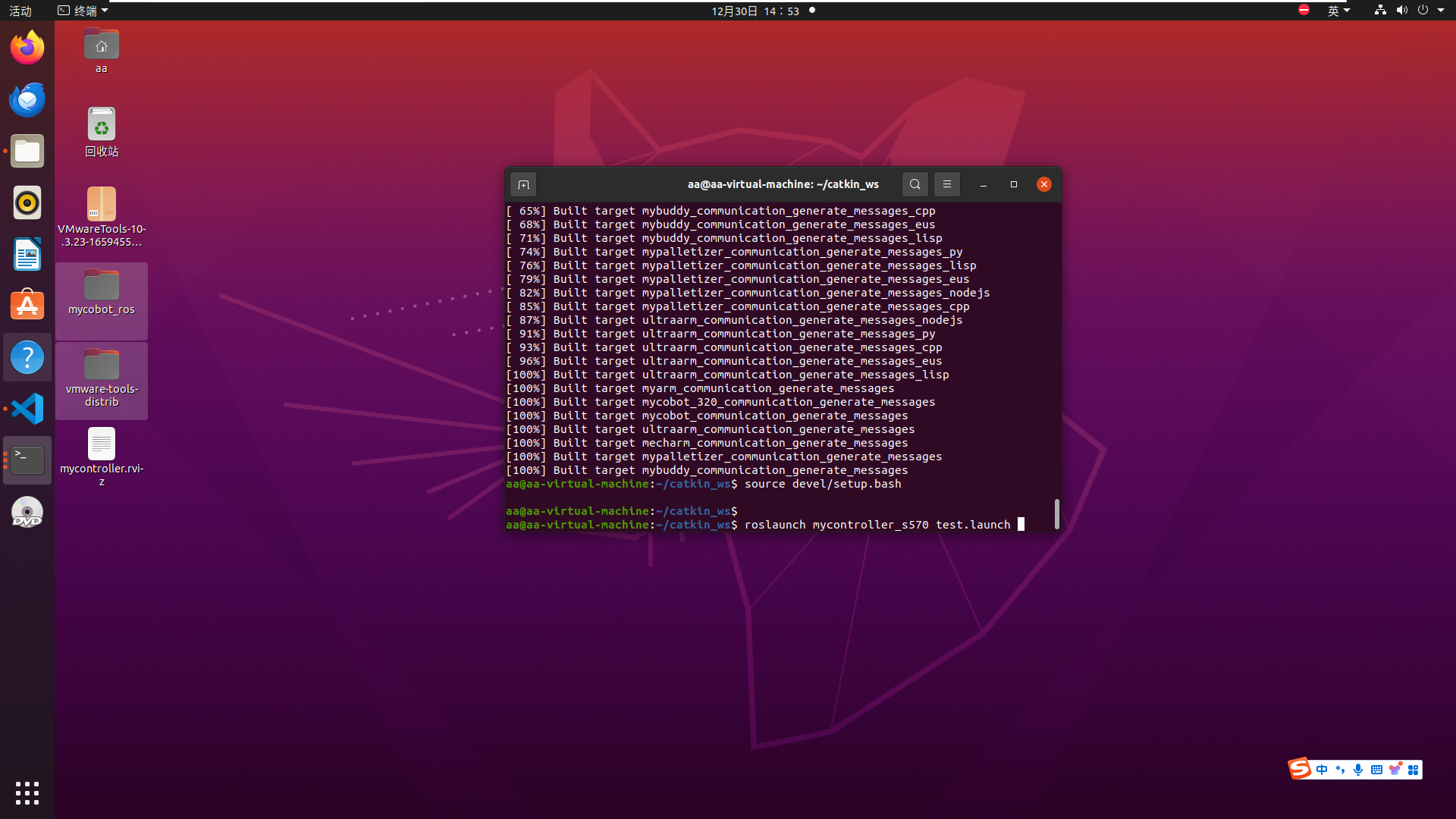Viewport: 1456px width, 819px height.
Task: Open the Files manager in the dock
Action: pos(27,151)
